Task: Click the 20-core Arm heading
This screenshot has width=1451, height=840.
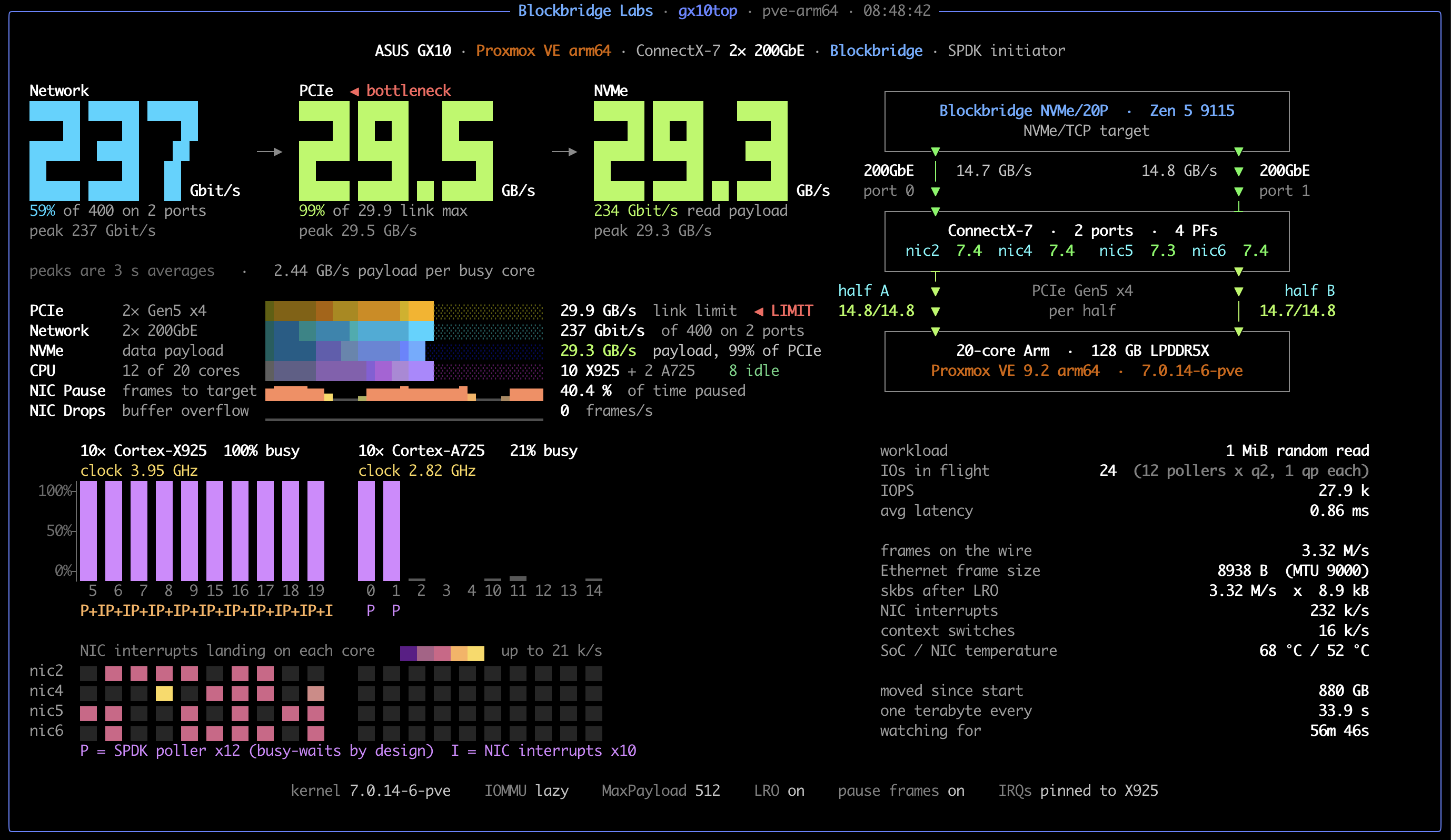Action: tap(1002, 351)
